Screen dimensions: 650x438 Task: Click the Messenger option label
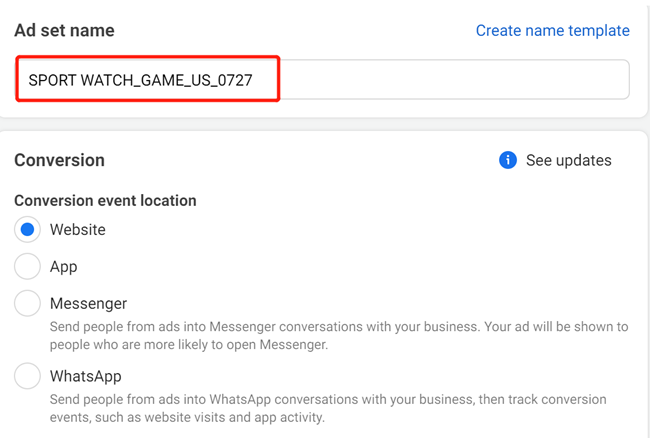pos(88,303)
